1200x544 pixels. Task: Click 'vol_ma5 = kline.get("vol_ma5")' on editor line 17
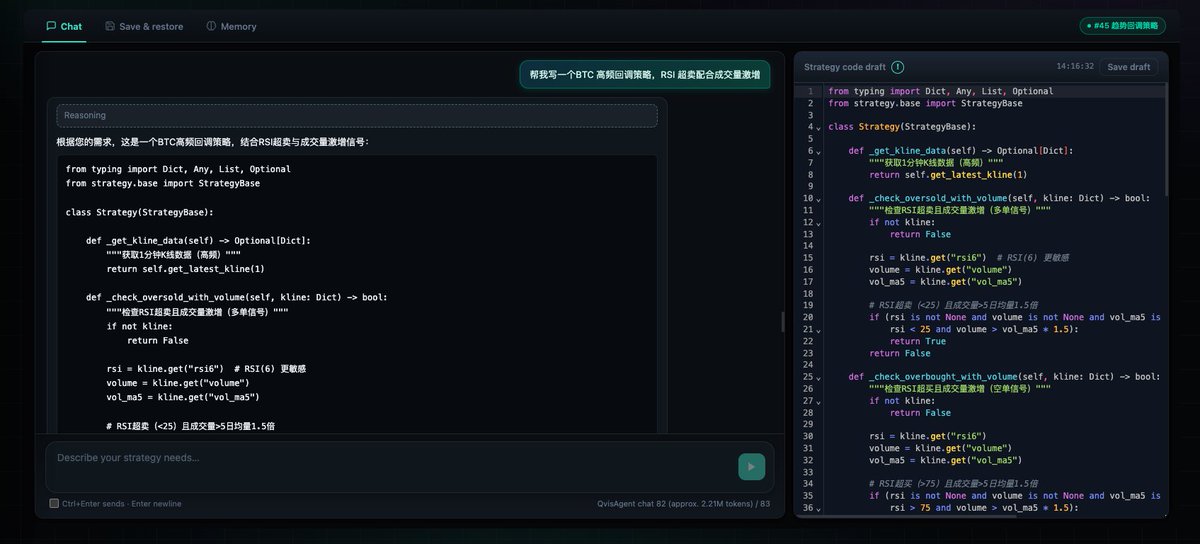pos(945,282)
